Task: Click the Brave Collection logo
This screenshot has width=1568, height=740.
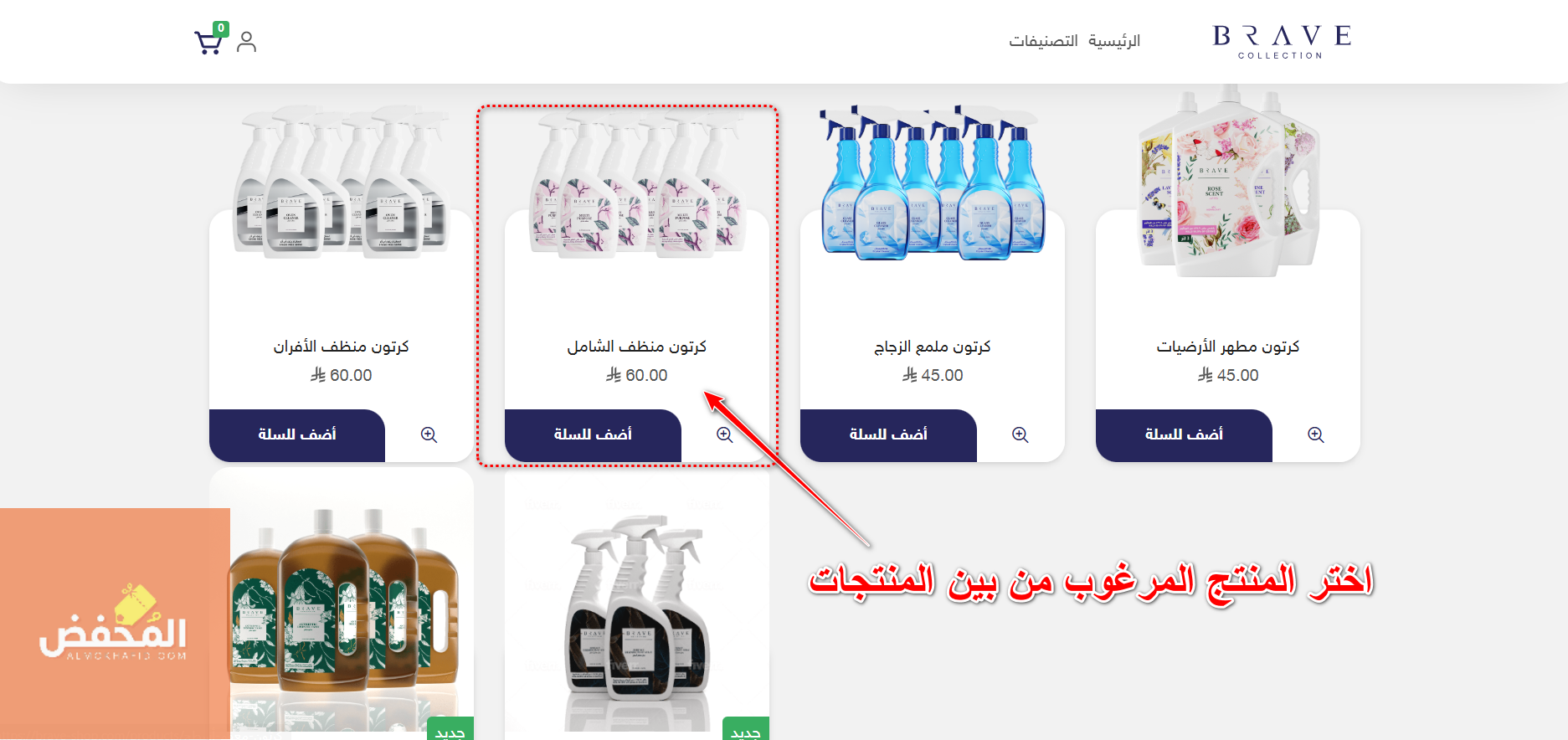Action: (x=1282, y=42)
